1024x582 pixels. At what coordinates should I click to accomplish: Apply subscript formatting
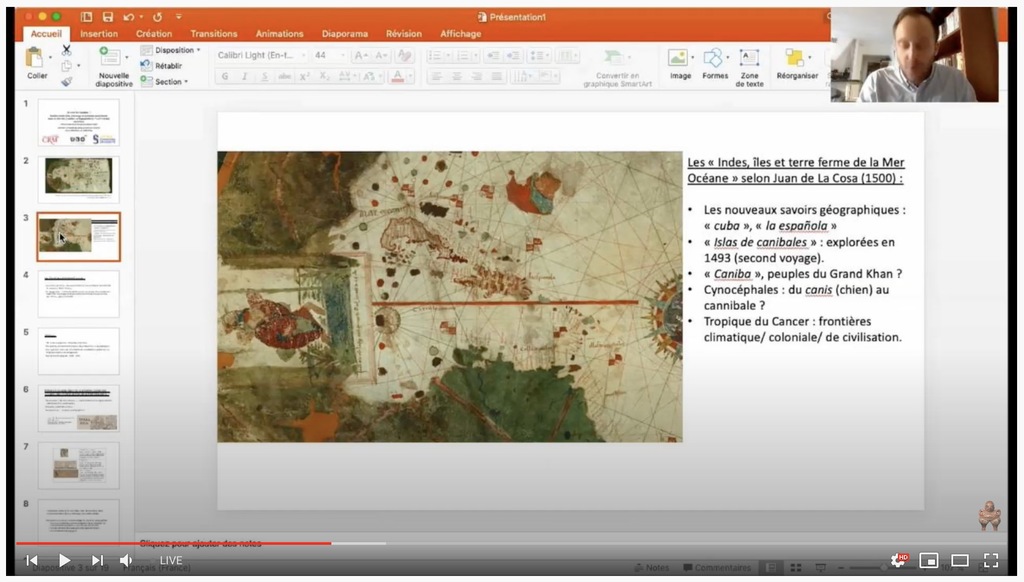(325, 76)
